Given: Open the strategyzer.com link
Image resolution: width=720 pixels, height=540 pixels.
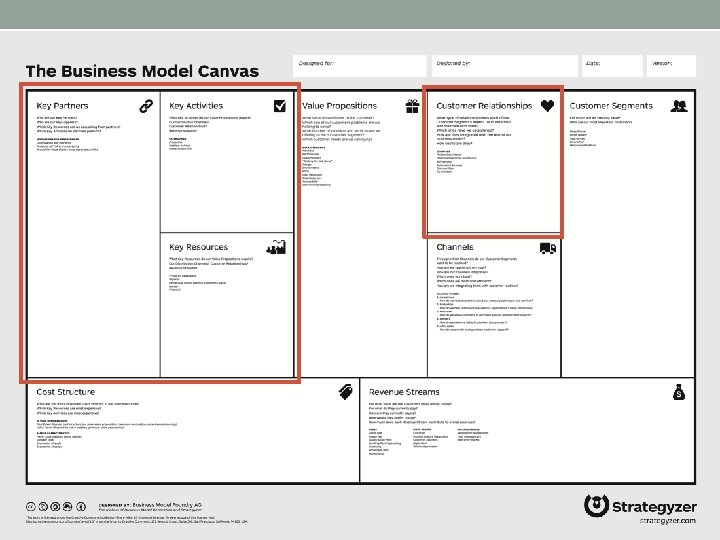Looking at the screenshot, I should coord(667,521).
